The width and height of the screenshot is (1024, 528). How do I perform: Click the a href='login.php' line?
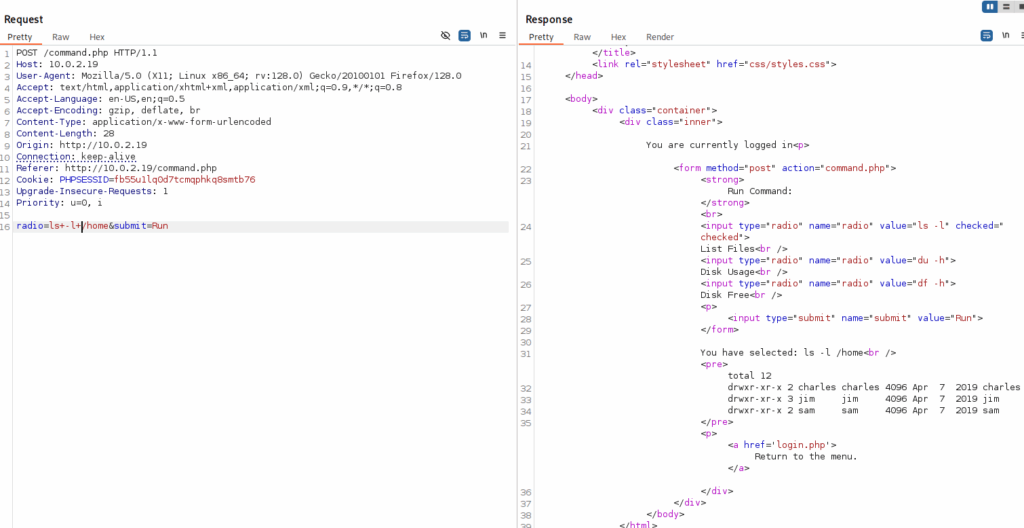pyautogui.click(x=782, y=445)
